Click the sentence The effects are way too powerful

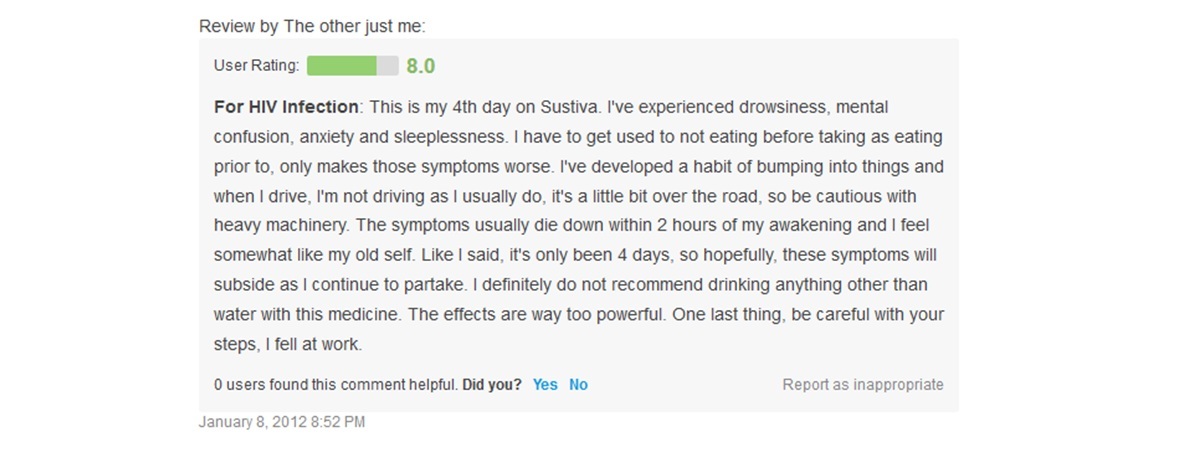(539, 315)
